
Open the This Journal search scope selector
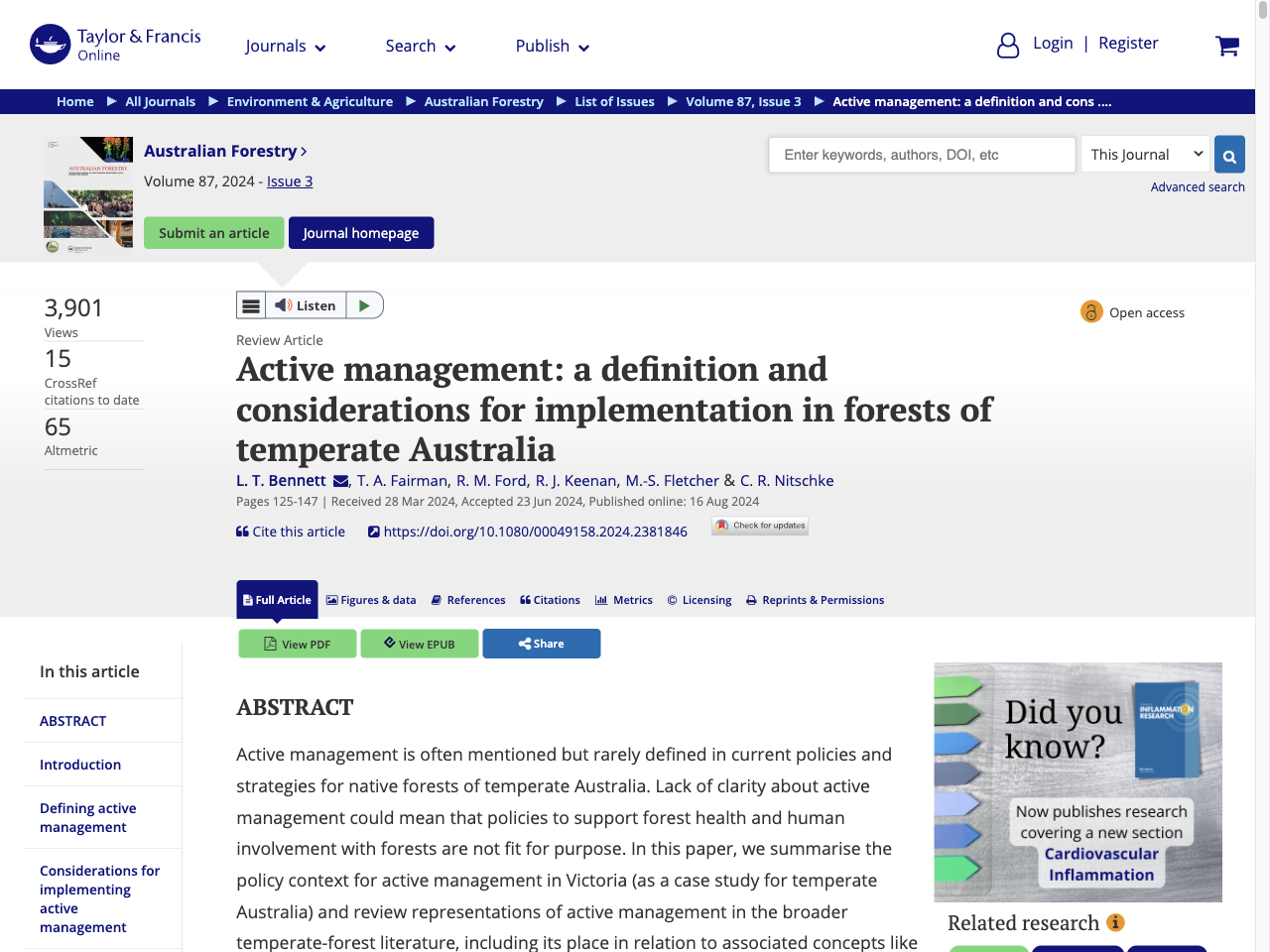(1144, 154)
